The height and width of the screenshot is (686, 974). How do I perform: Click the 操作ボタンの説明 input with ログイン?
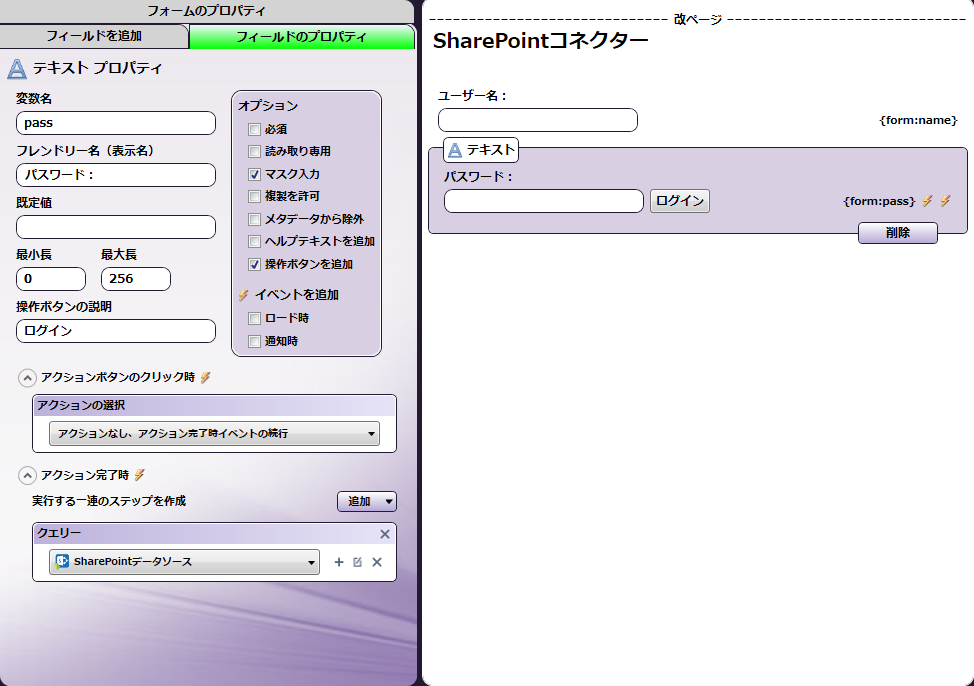(116, 331)
